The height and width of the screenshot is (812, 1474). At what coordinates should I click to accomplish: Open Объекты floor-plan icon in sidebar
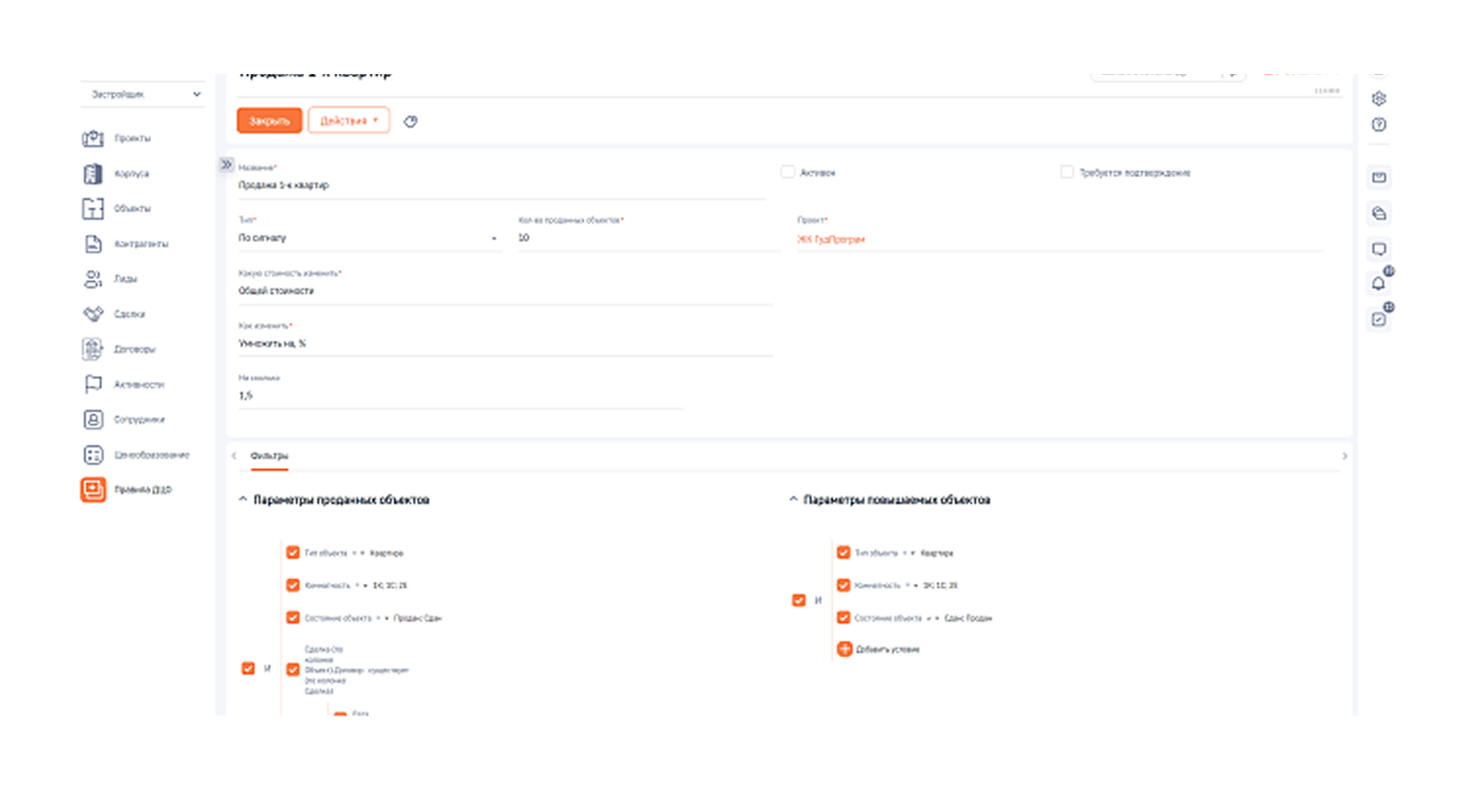click(x=93, y=209)
